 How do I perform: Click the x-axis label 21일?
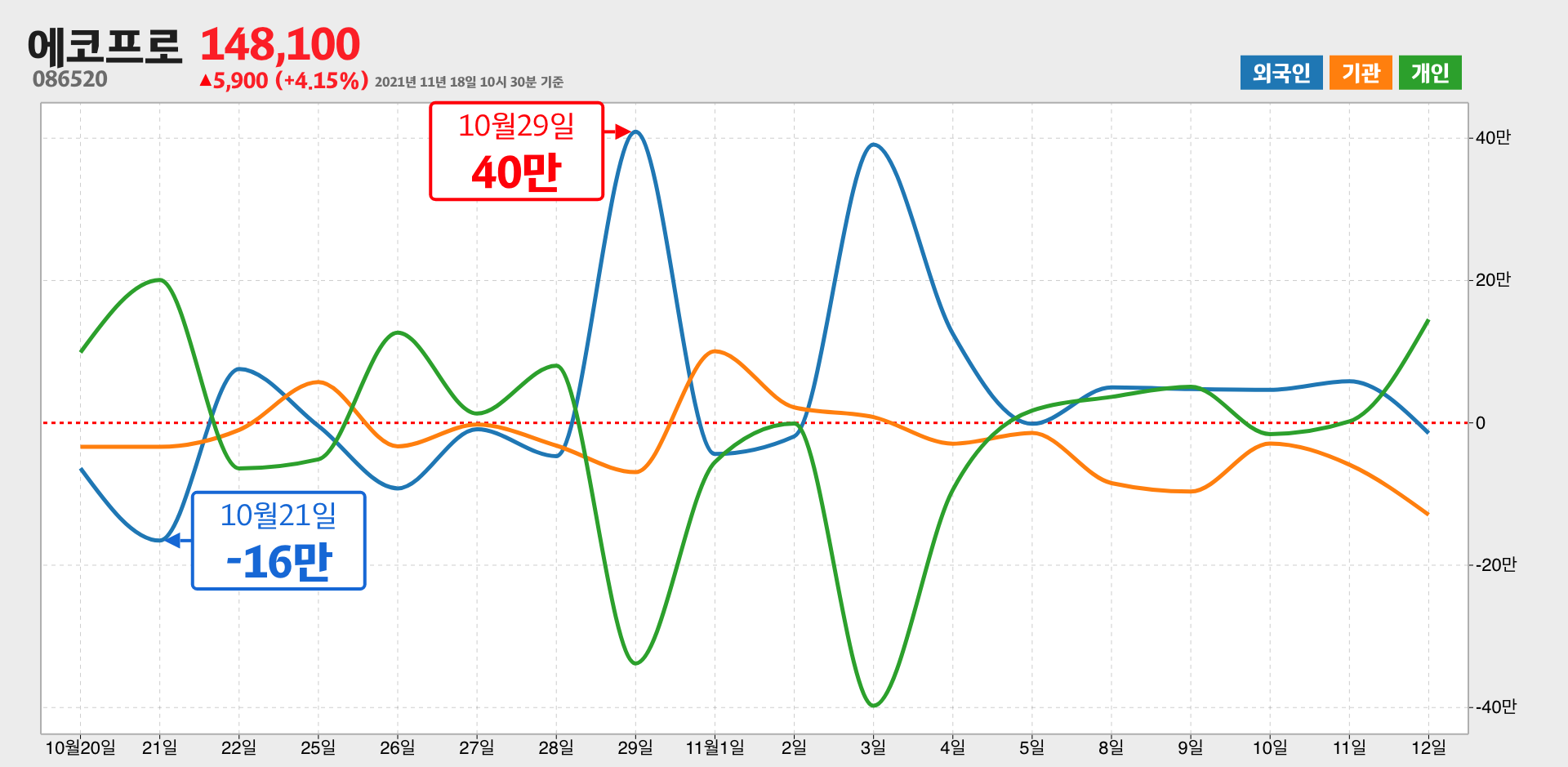pyautogui.click(x=159, y=747)
